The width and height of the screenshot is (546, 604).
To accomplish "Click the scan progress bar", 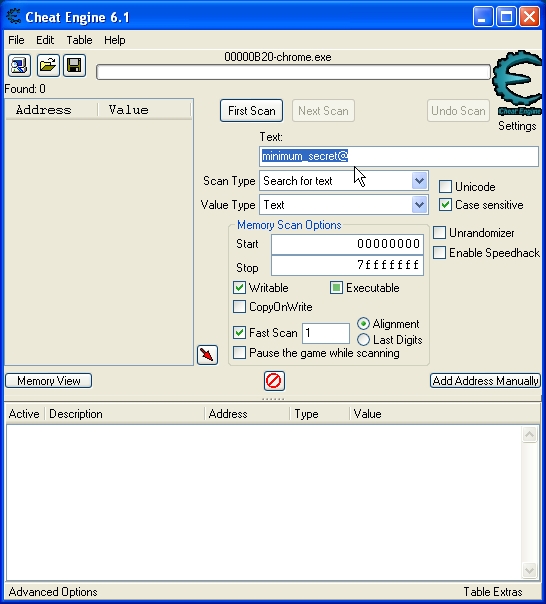I will coord(293,72).
